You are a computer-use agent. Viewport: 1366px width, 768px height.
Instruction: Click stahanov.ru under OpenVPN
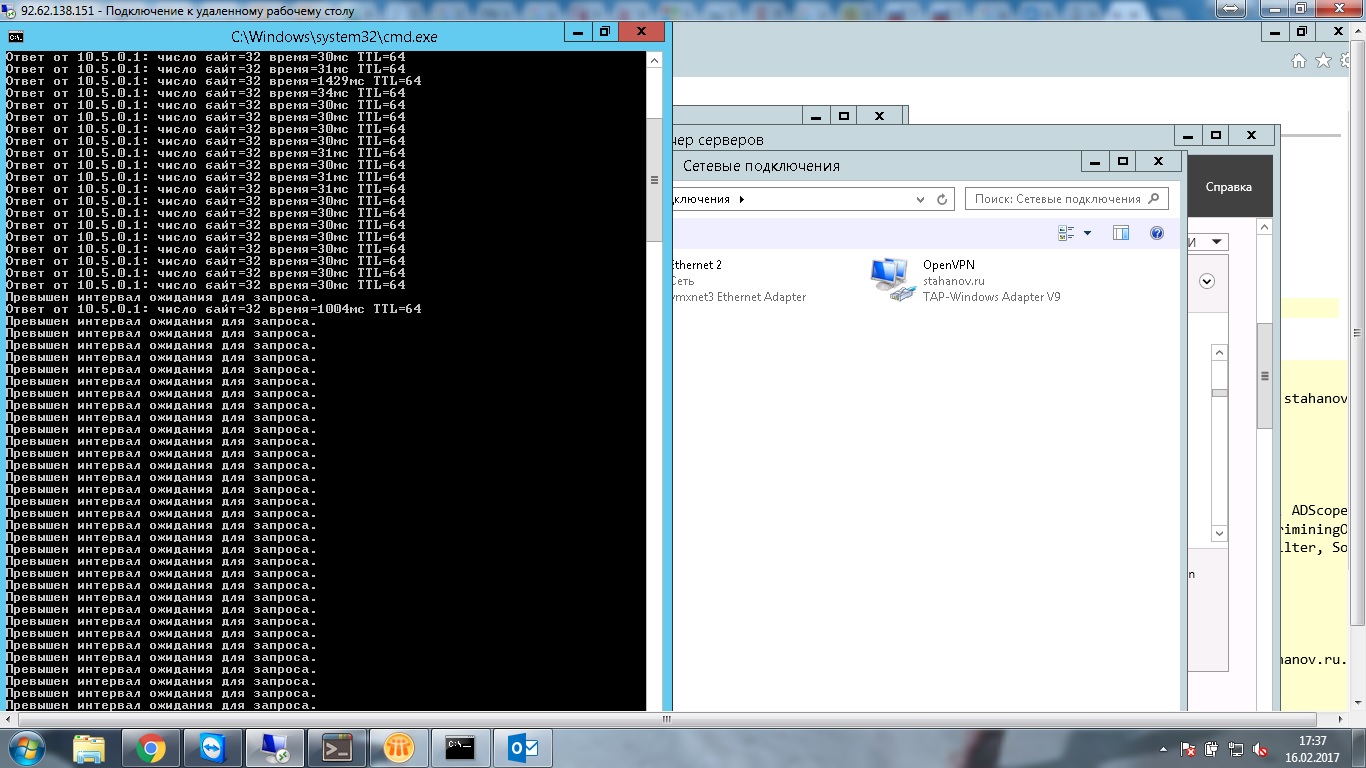(953, 281)
